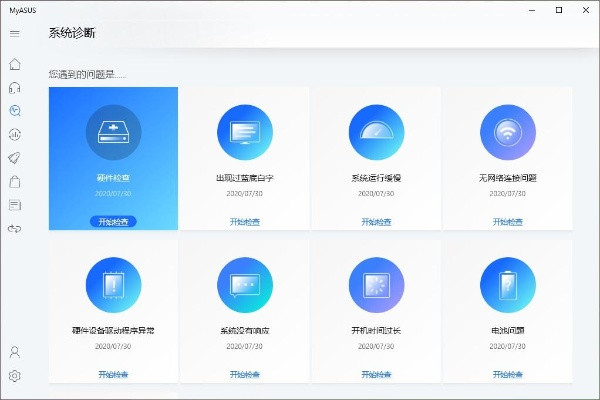This screenshot has height=400, width=600.
Task: Open the rocket icon in sidebar
Action: coord(15,158)
